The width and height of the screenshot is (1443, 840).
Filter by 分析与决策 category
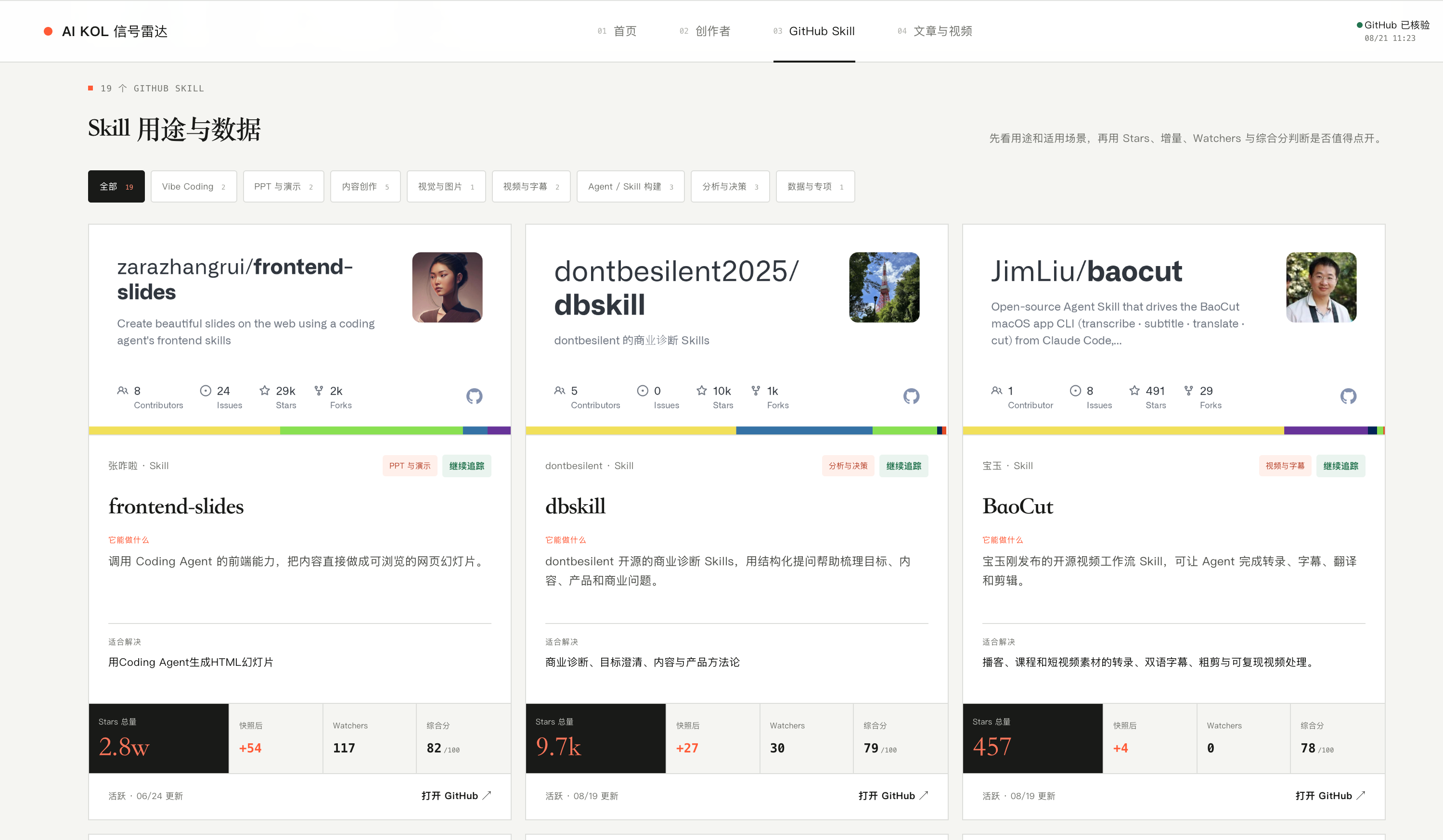click(x=730, y=187)
